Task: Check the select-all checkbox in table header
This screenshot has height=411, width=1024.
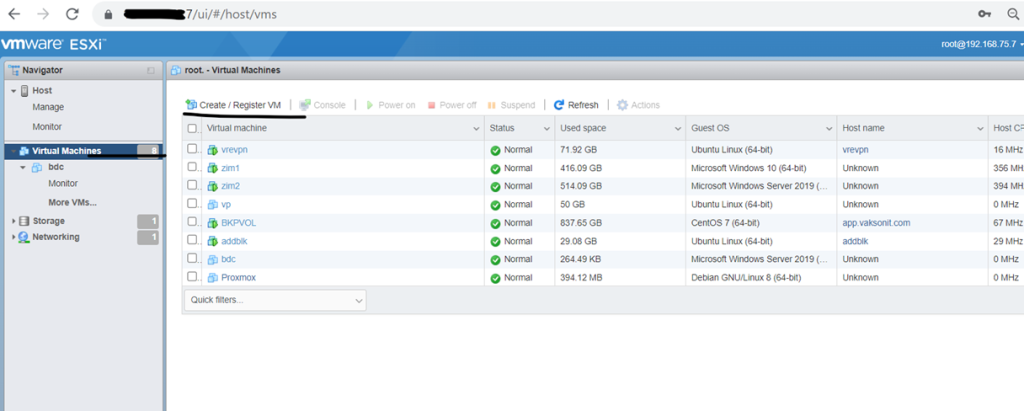Action: click(x=193, y=129)
